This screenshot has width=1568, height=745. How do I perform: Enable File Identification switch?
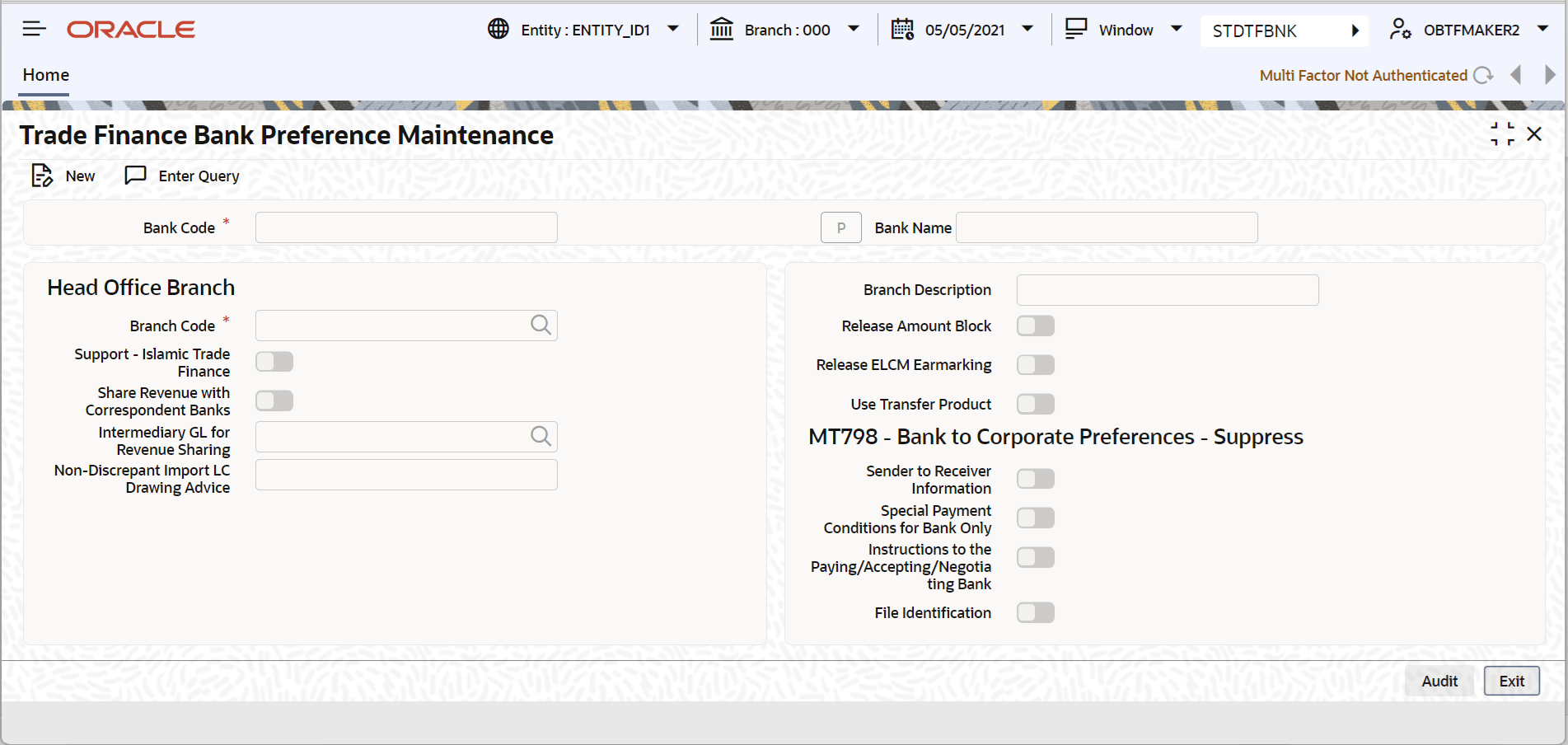1036,612
